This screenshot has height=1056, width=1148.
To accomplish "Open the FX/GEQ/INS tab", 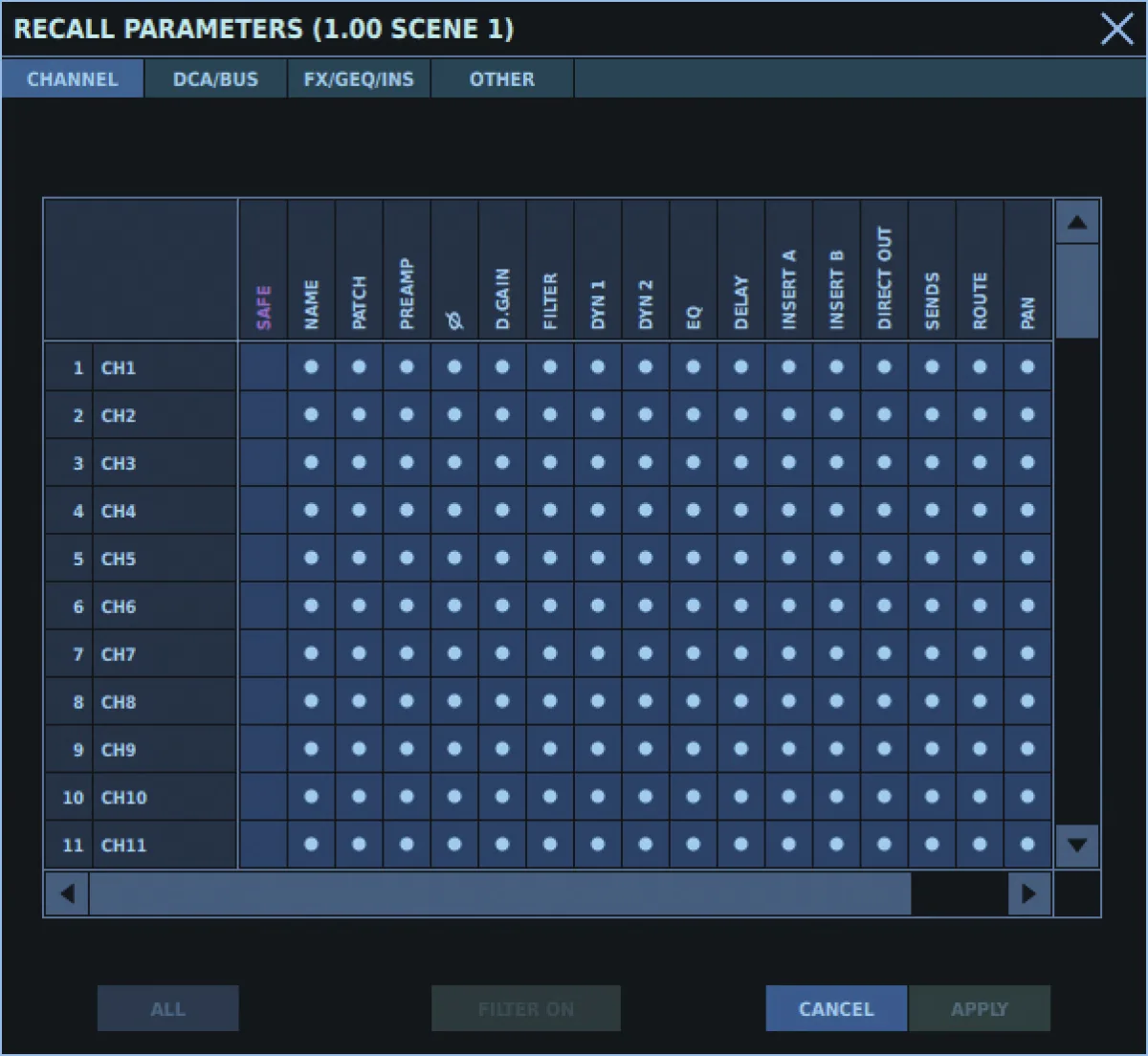I will click(359, 79).
